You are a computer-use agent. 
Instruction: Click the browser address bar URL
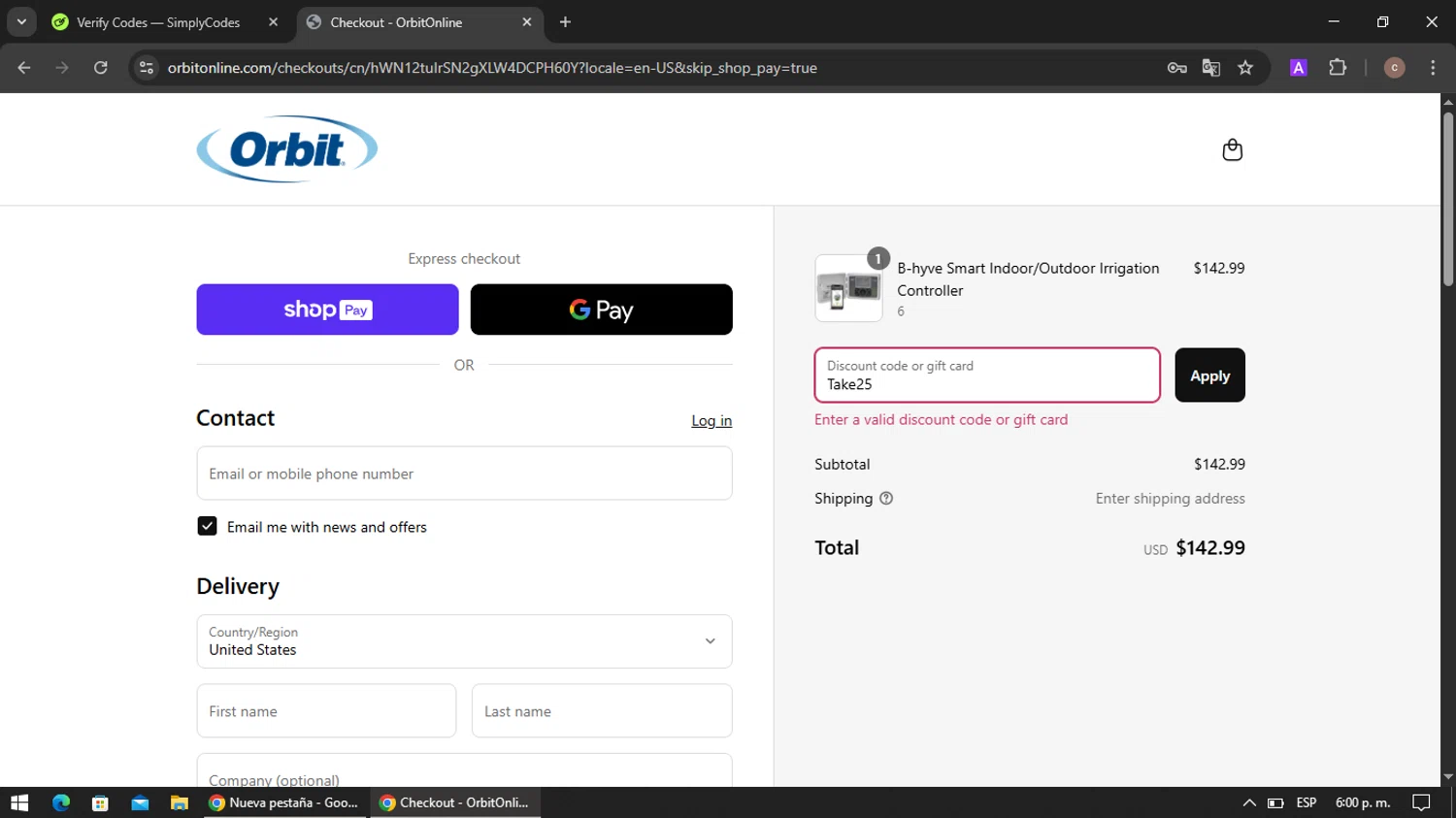pos(492,68)
